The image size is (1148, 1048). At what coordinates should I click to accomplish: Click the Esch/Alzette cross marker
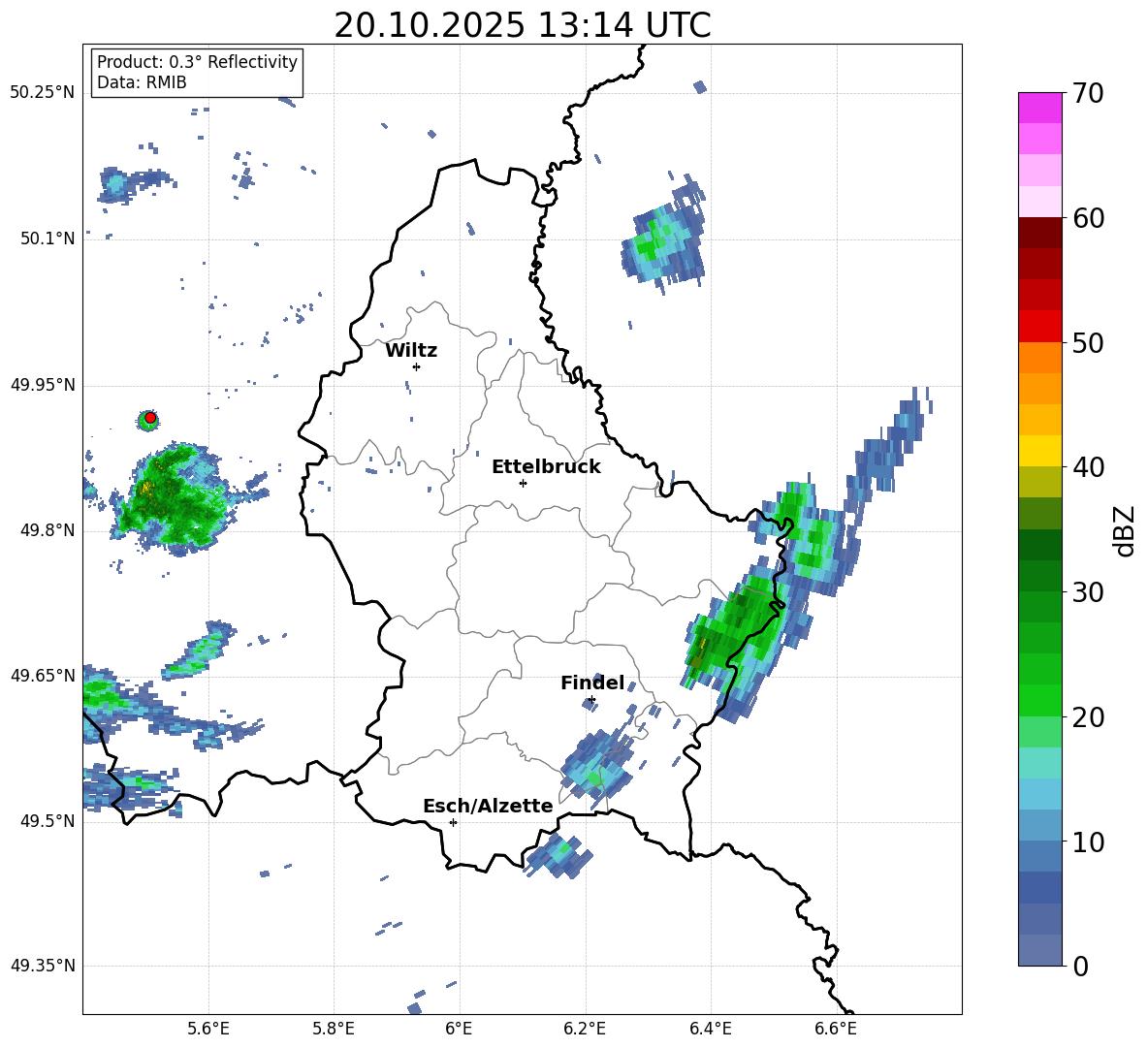click(453, 822)
